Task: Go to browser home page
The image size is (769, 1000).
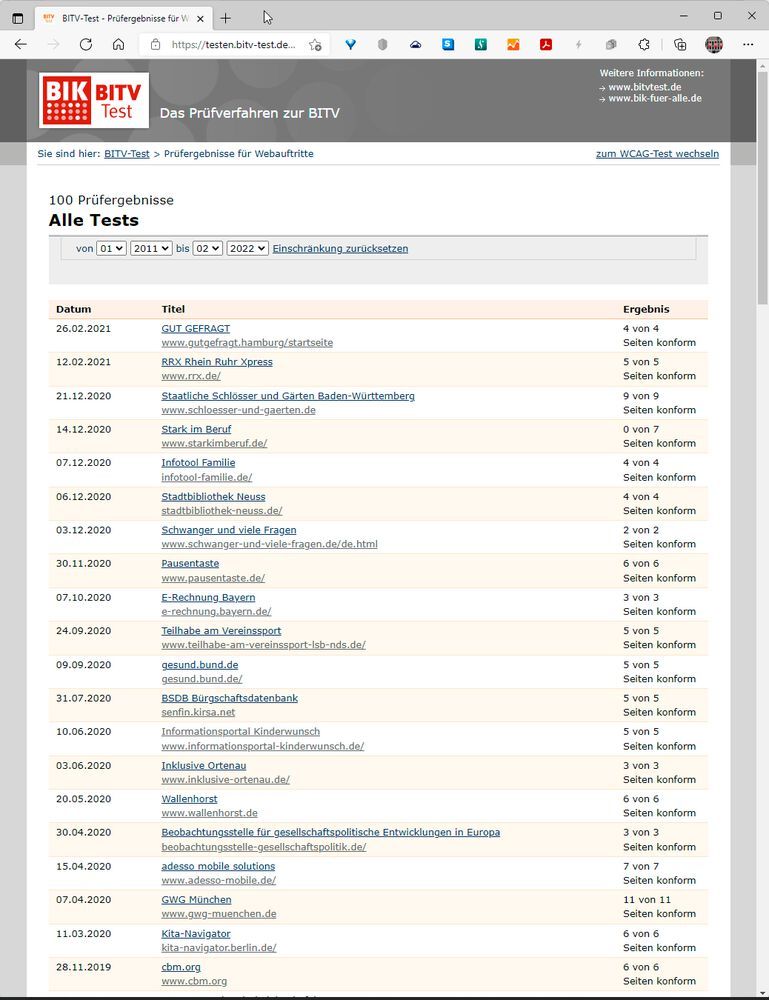Action: click(118, 44)
